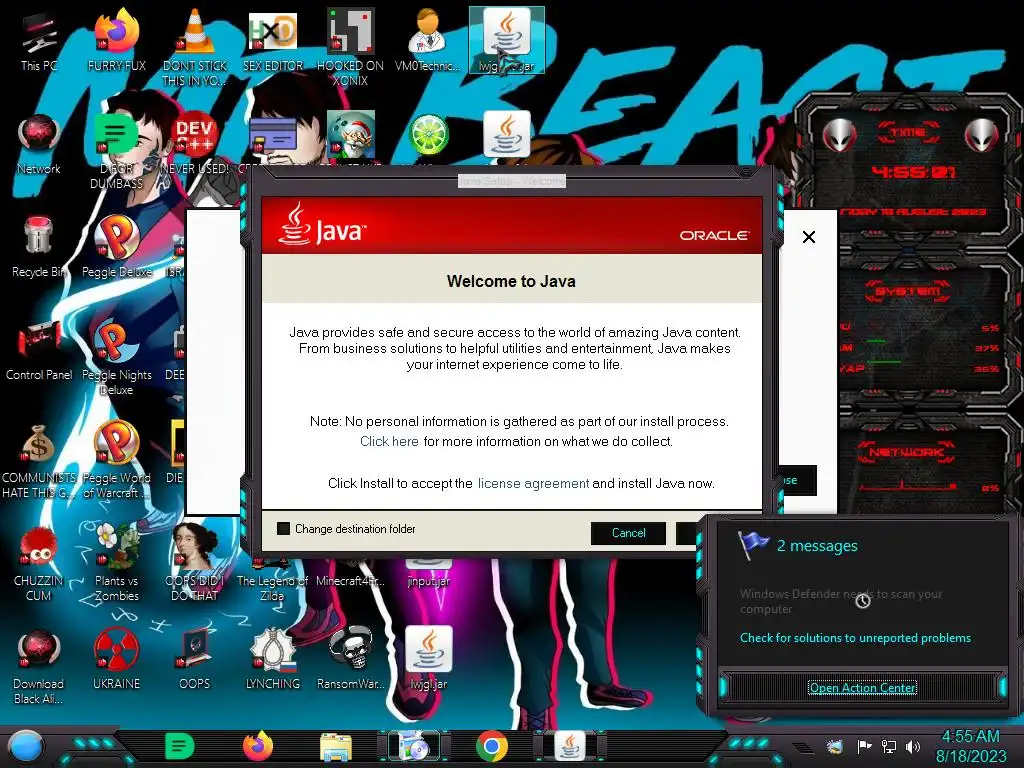The image size is (1024, 768).
Task: Launch Peggle Nights Deluxe shortcut
Action: (116, 357)
